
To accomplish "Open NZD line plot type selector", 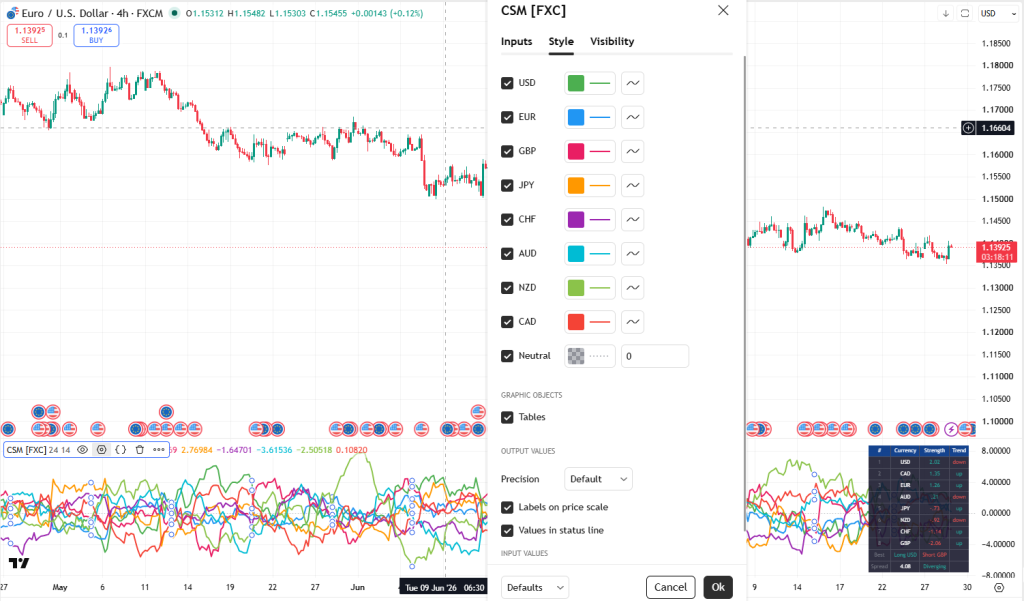I will pyautogui.click(x=632, y=287).
